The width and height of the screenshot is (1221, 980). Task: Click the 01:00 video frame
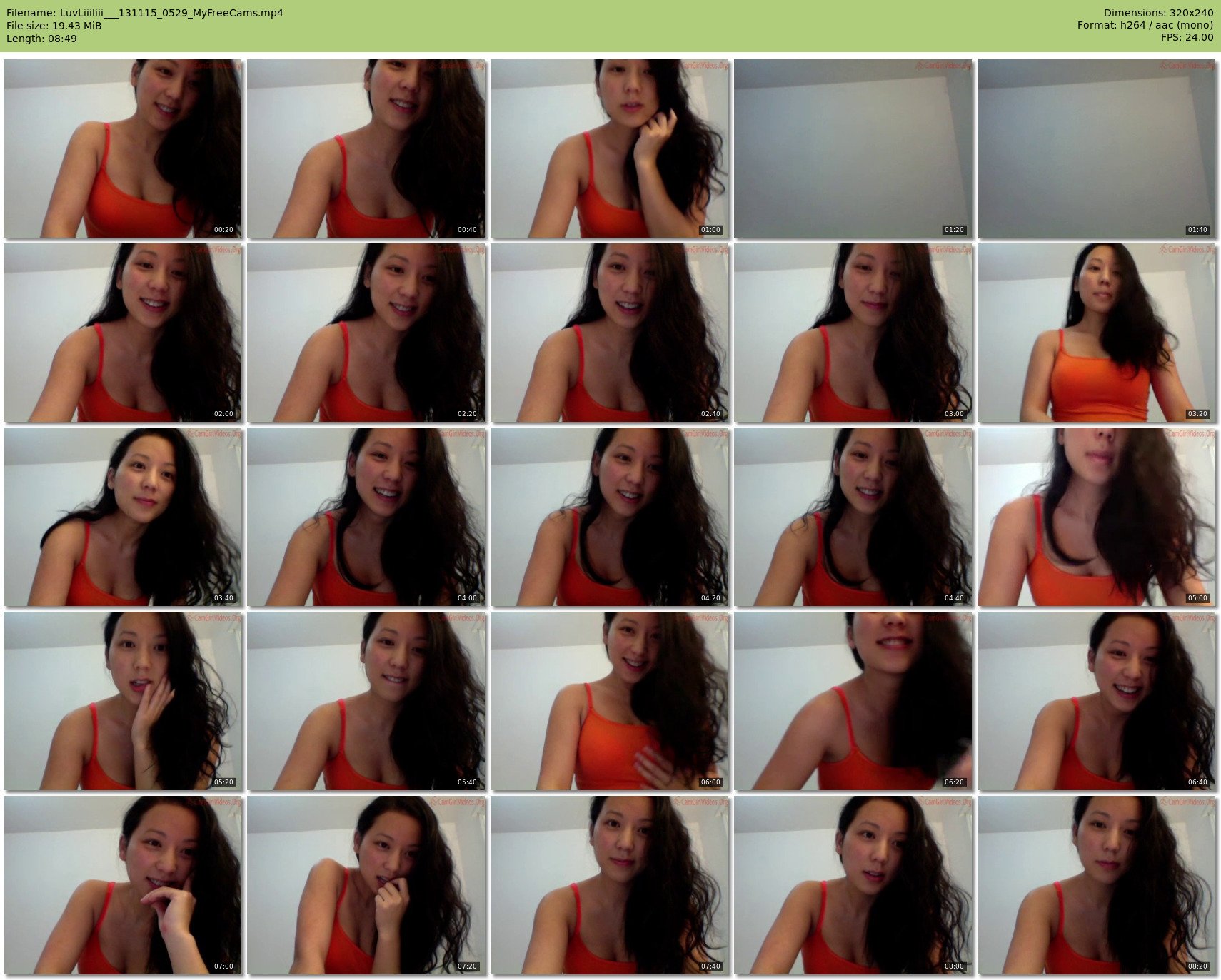tap(610, 148)
